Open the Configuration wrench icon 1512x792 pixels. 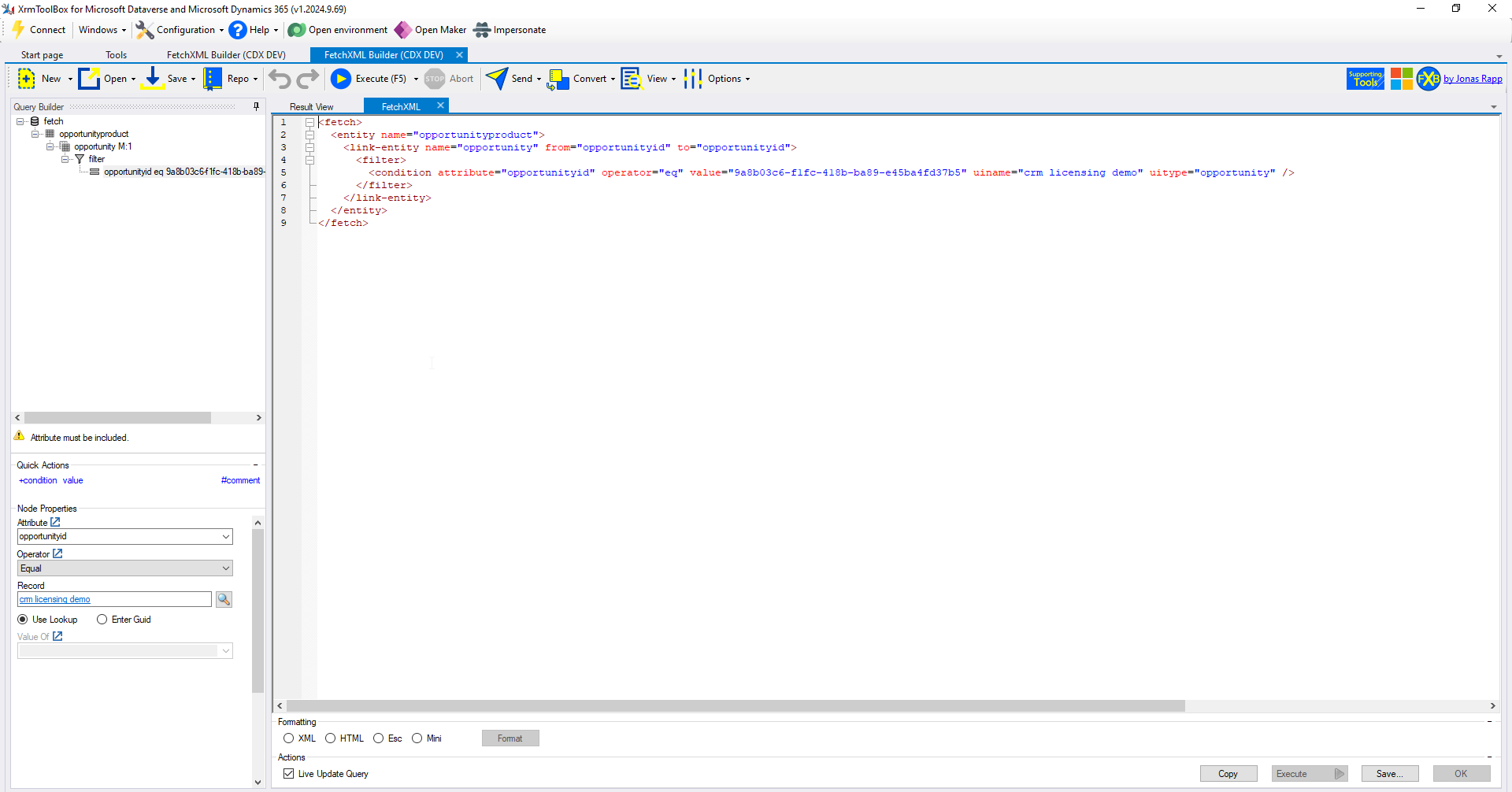click(x=144, y=30)
